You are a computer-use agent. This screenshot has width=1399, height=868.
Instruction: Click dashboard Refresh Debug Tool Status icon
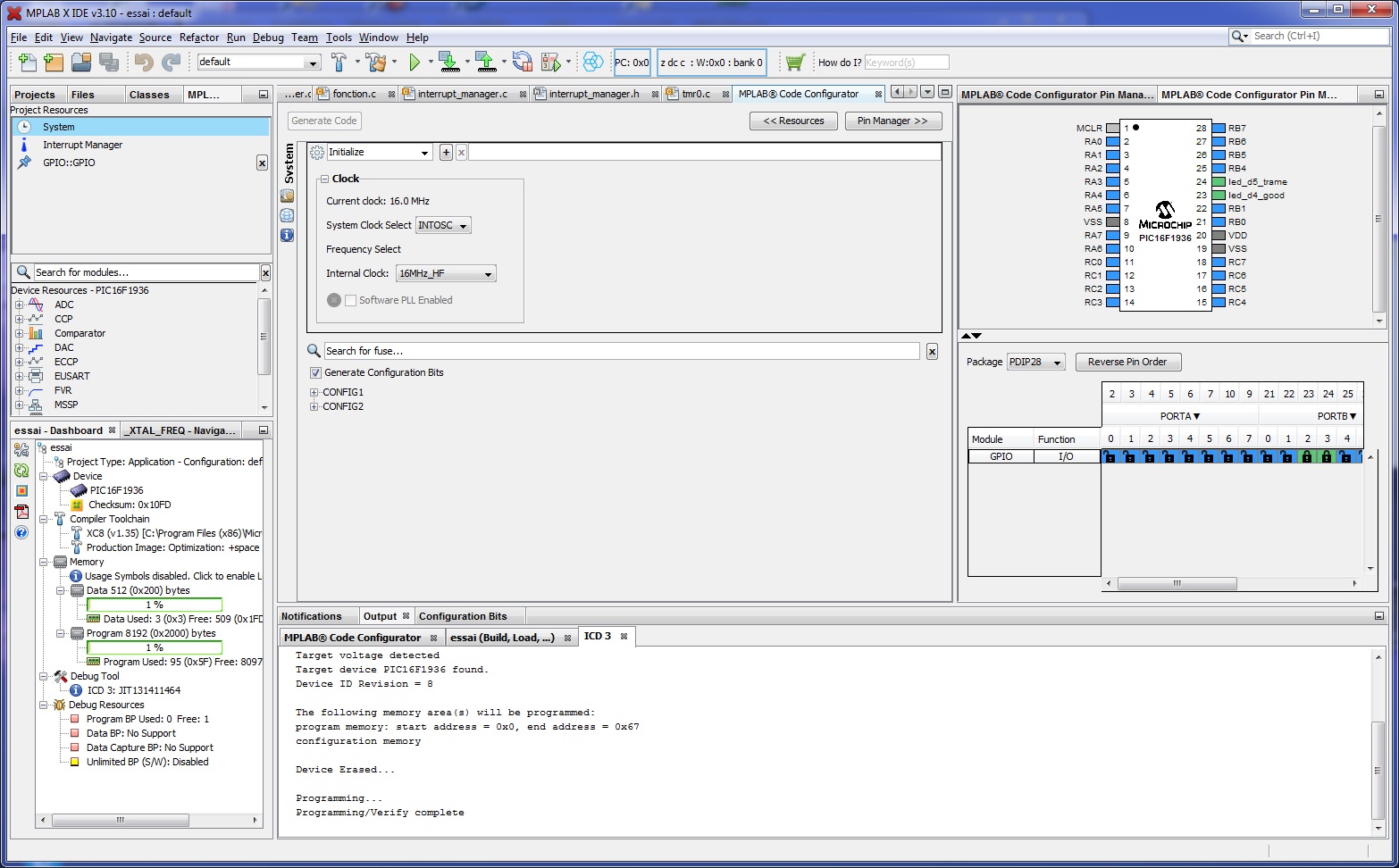(21, 470)
